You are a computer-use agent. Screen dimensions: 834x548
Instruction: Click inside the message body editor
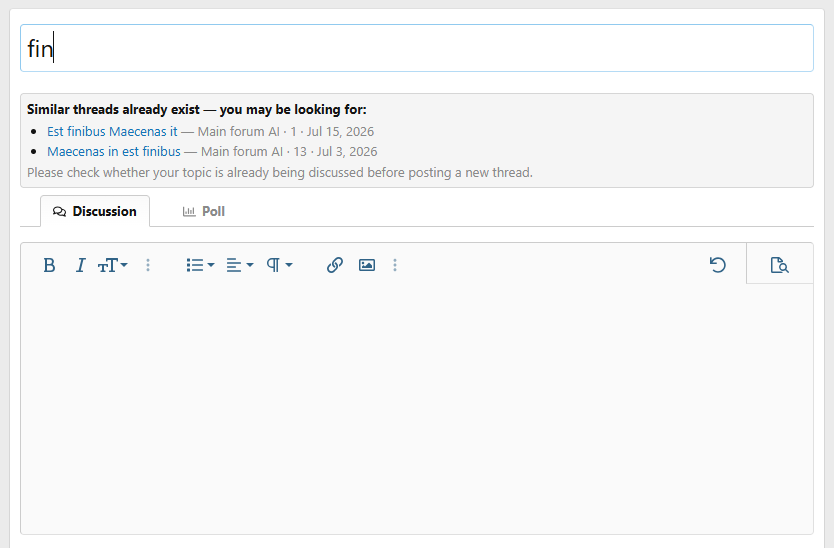[417, 407]
